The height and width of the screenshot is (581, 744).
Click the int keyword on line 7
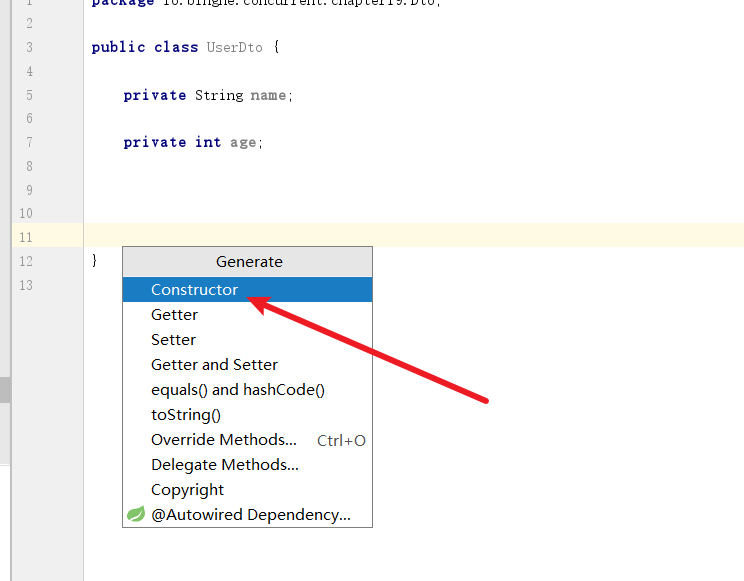point(207,142)
